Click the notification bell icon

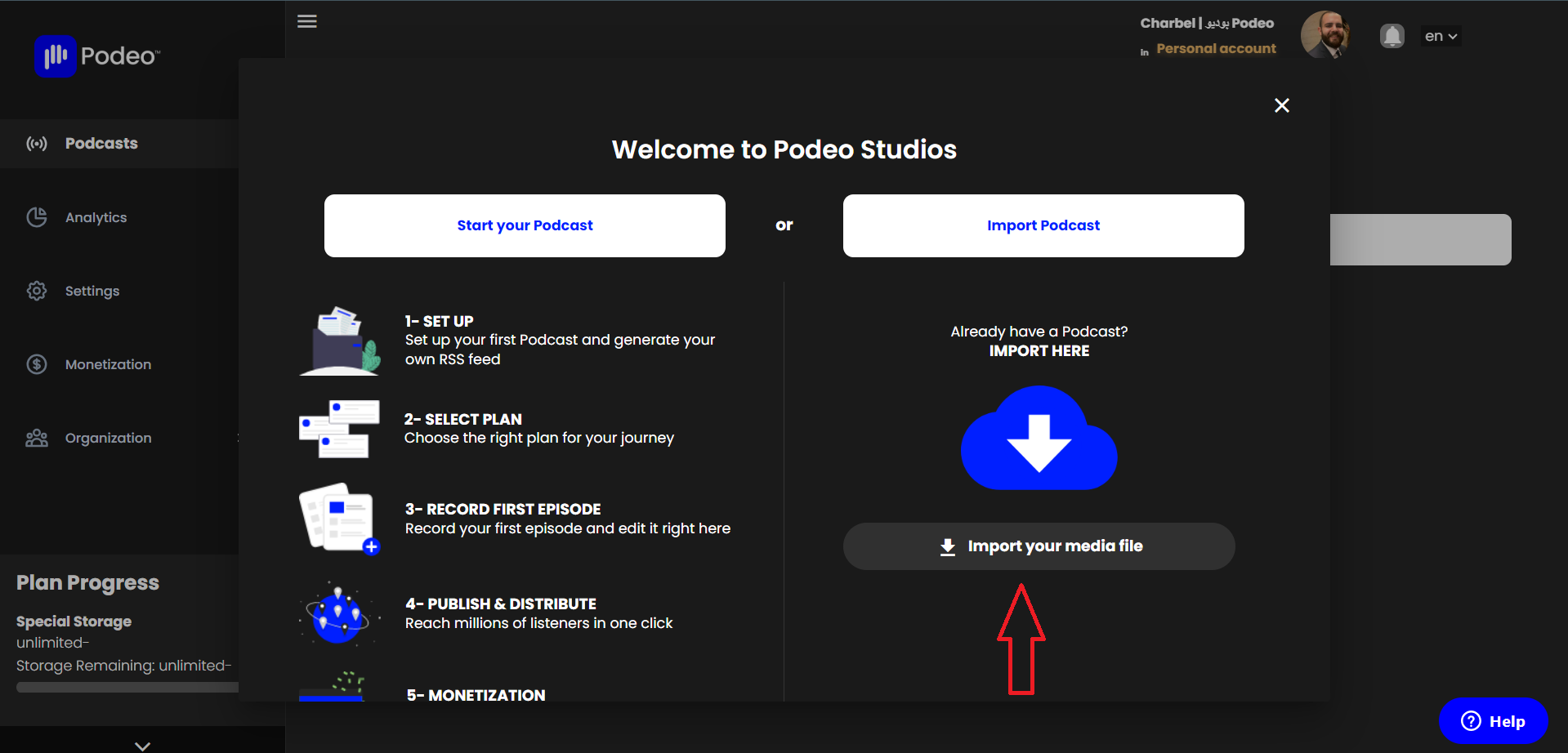(x=1392, y=36)
